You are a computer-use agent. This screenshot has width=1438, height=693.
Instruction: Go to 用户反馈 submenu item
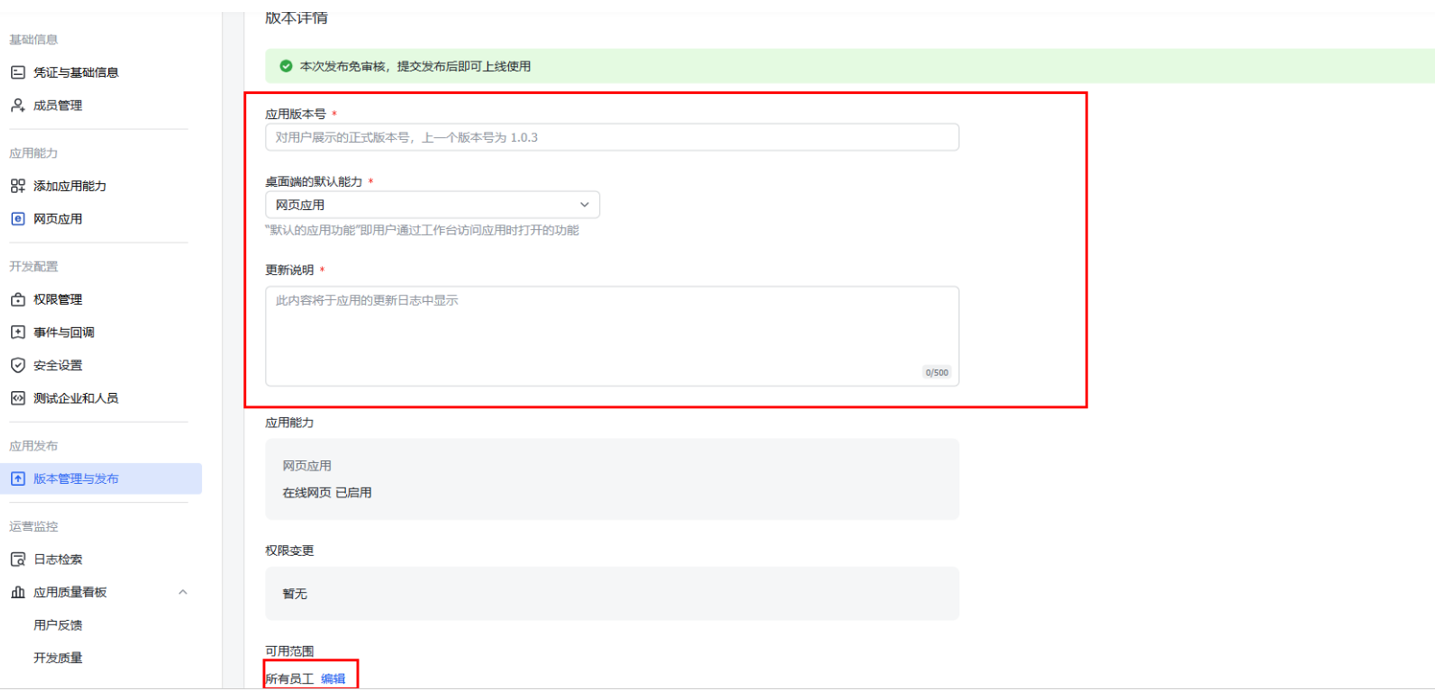click(x=58, y=625)
